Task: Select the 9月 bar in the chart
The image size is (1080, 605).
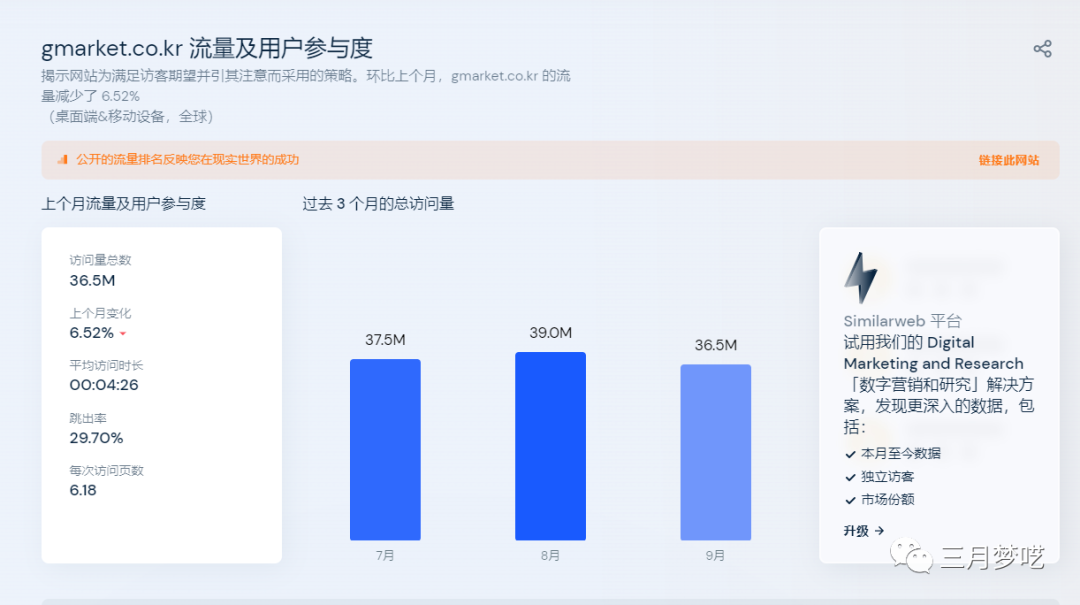Action: [x=716, y=452]
